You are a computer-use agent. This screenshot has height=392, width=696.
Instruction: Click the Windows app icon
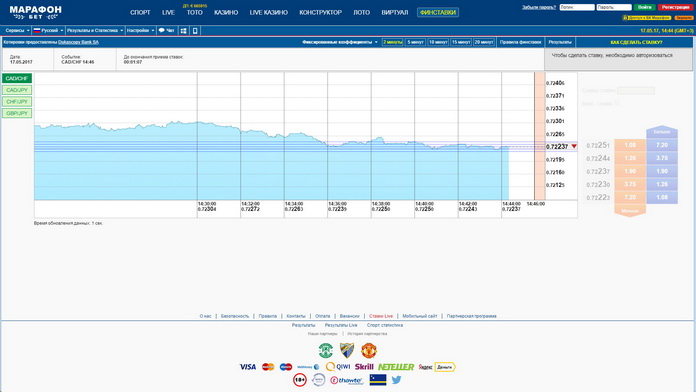click(183, 31)
